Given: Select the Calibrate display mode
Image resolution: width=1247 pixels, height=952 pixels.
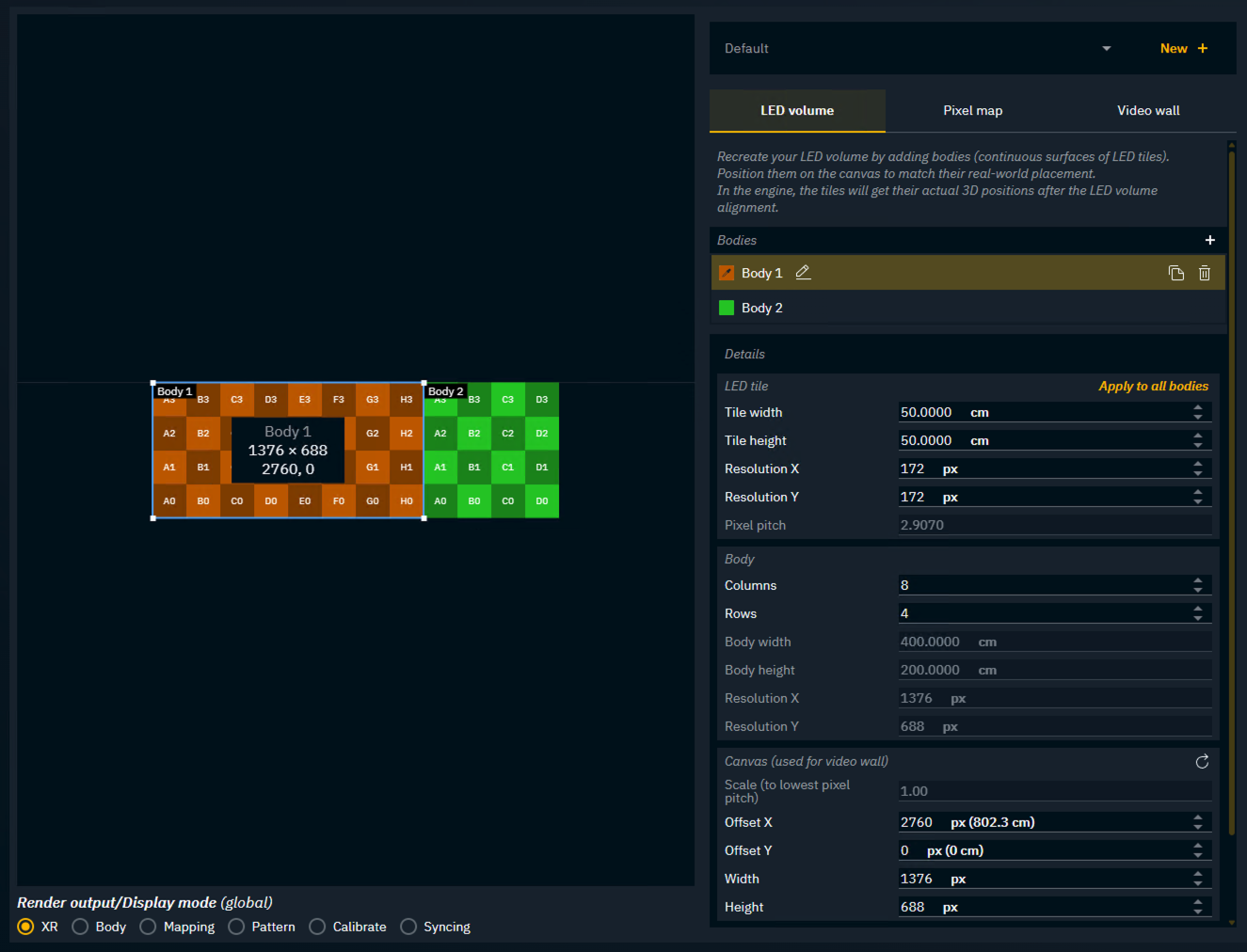Looking at the screenshot, I should (317, 927).
